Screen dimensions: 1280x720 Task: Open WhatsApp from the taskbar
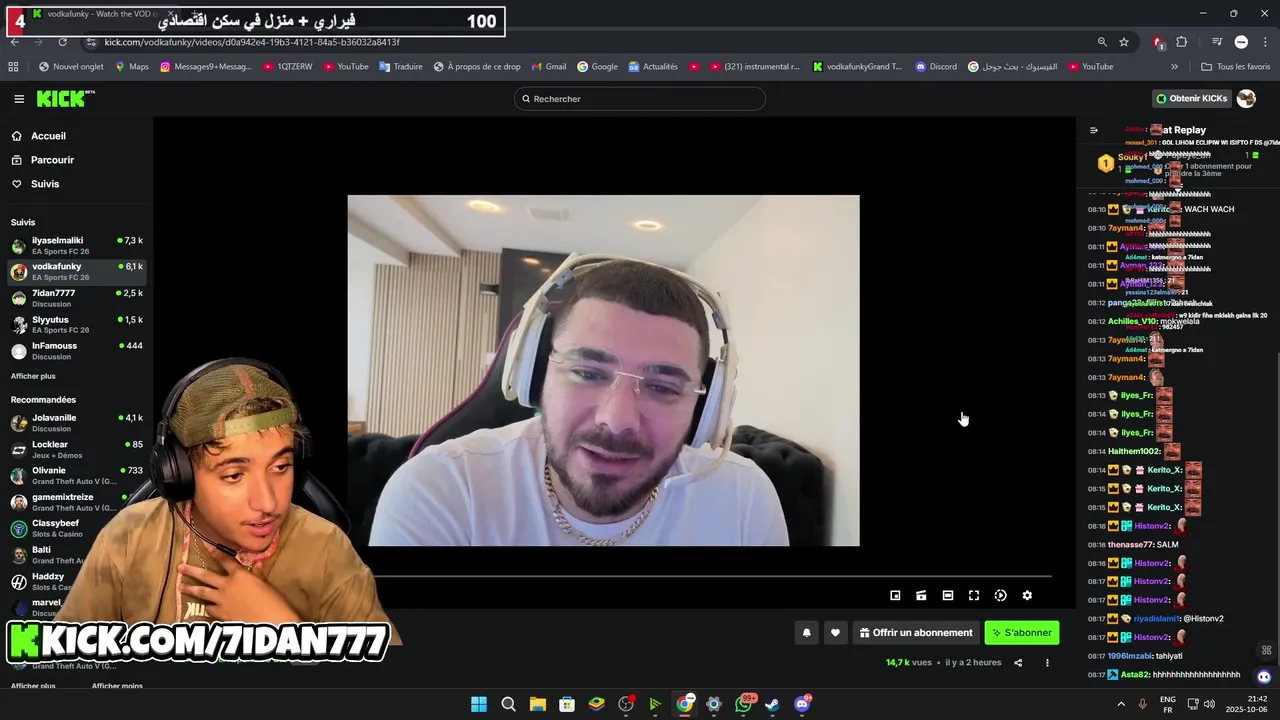point(743,704)
